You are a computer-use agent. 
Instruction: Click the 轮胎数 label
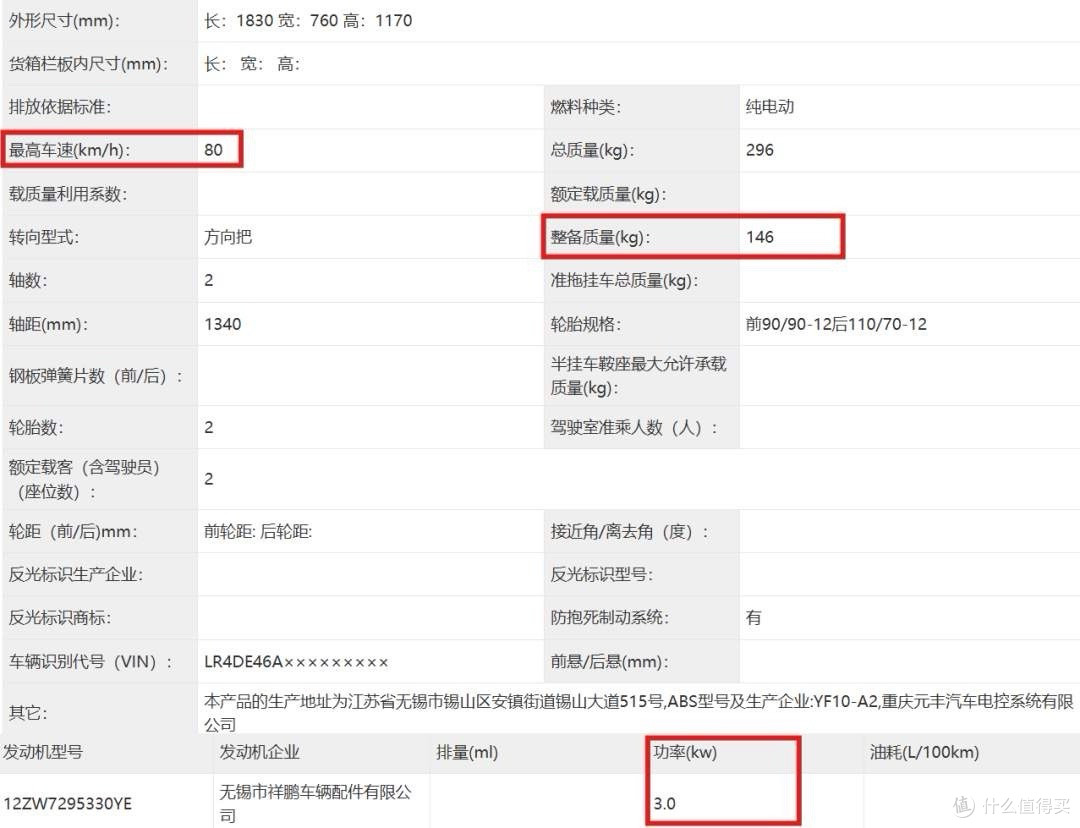click(36, 428)
